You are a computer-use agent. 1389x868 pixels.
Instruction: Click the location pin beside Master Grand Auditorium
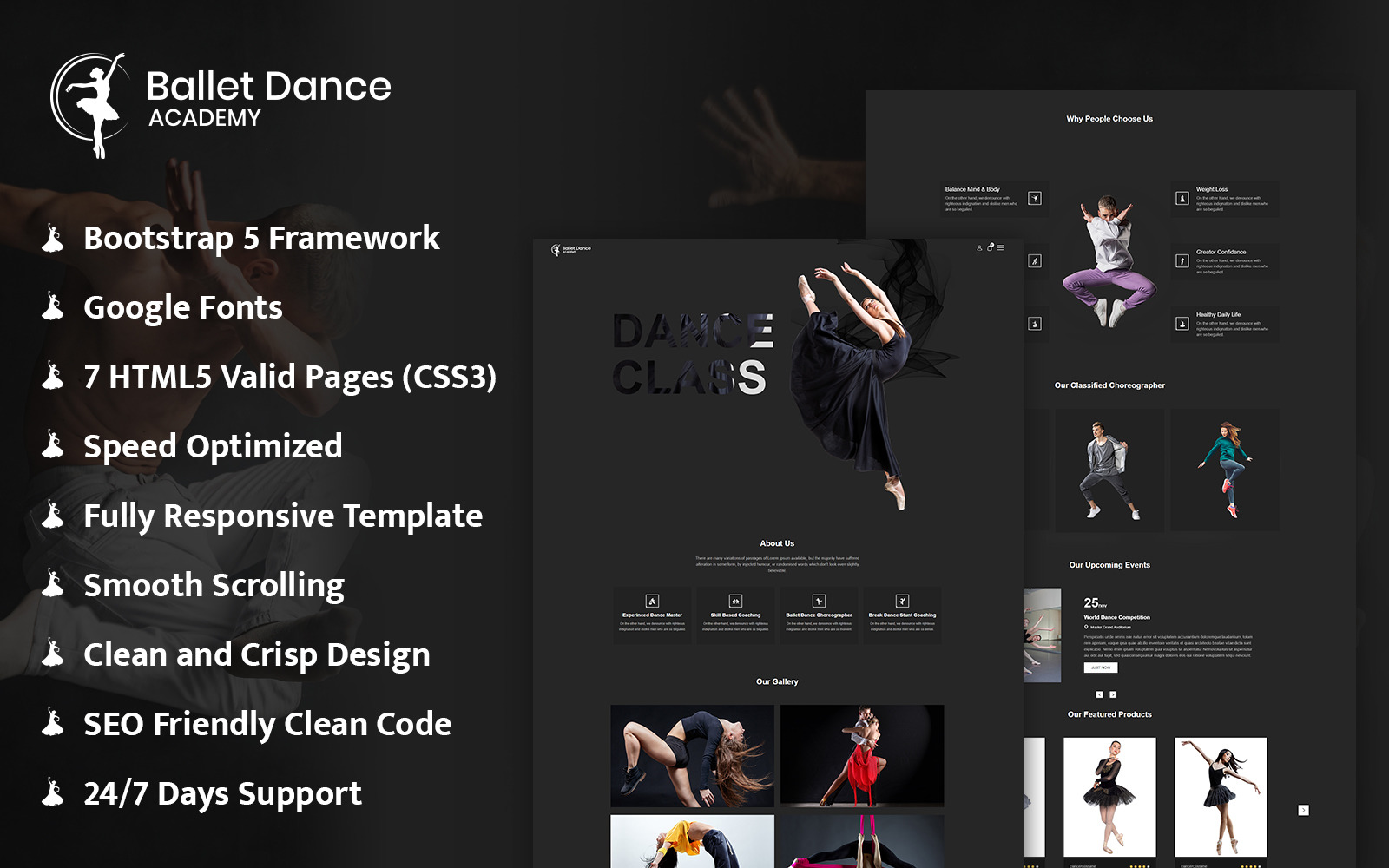[1086, 627]
